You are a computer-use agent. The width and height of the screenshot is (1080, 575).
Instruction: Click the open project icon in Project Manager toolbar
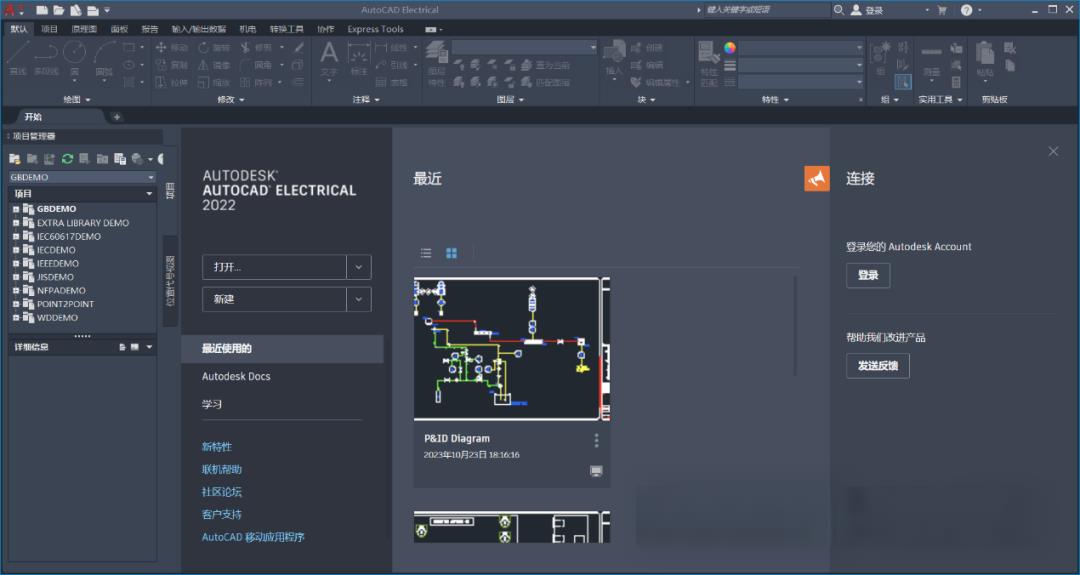coord(14,159)
